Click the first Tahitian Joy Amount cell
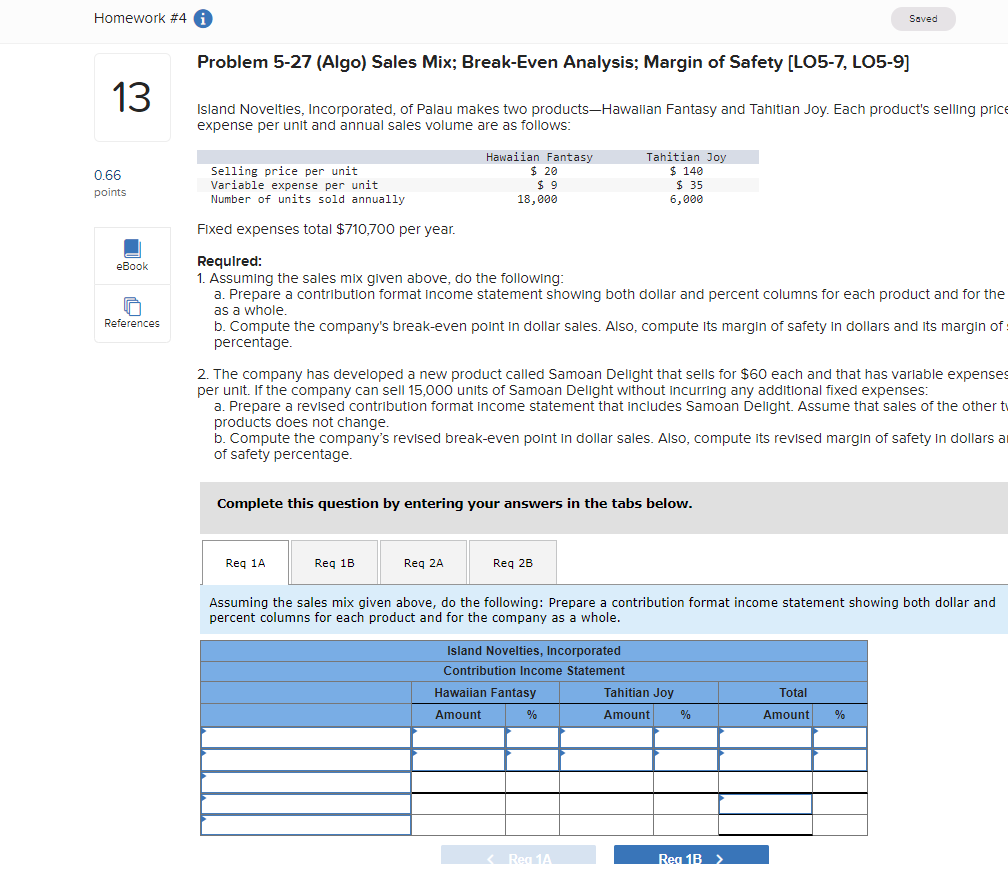 pyautogui.click(x=607, y=737)
